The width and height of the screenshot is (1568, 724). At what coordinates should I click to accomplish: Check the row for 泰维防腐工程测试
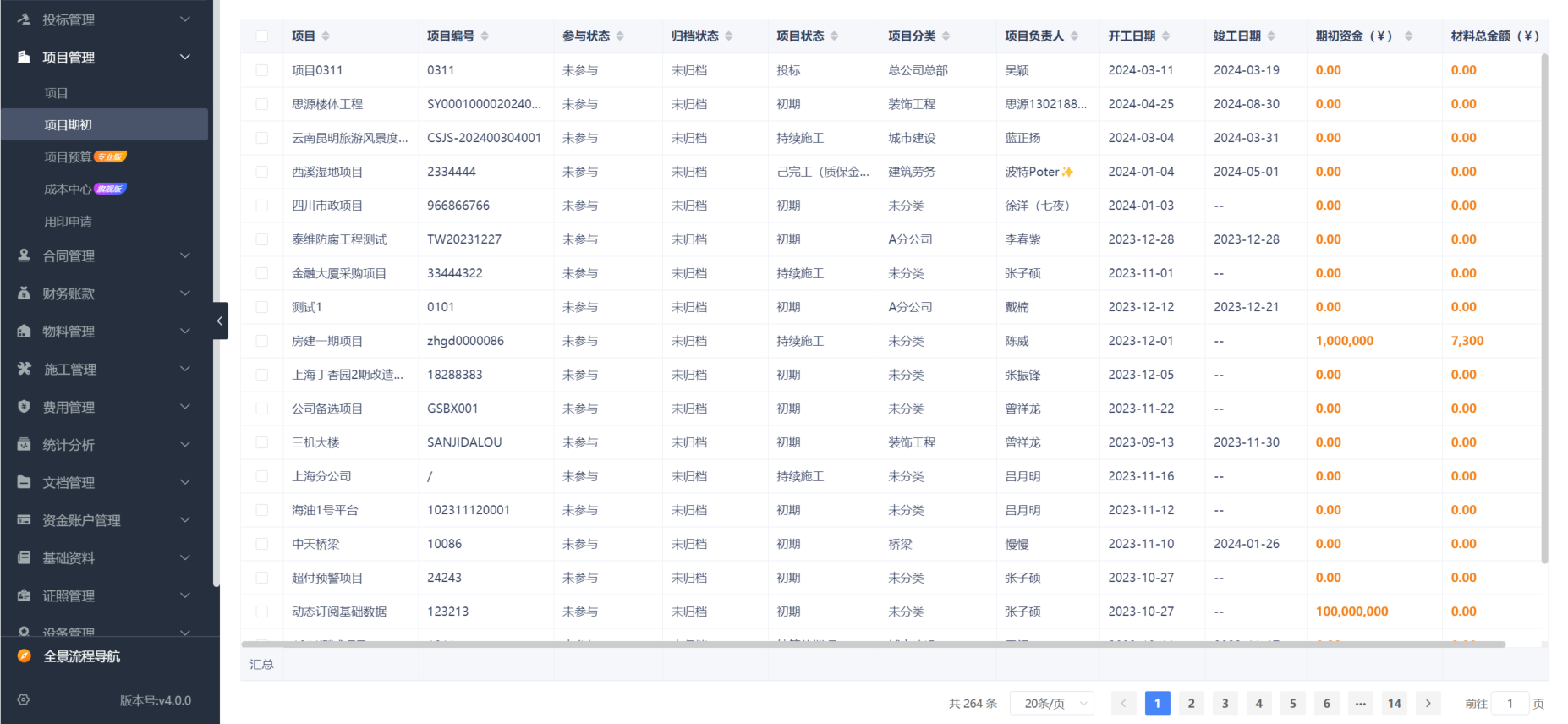coord(262,239)
